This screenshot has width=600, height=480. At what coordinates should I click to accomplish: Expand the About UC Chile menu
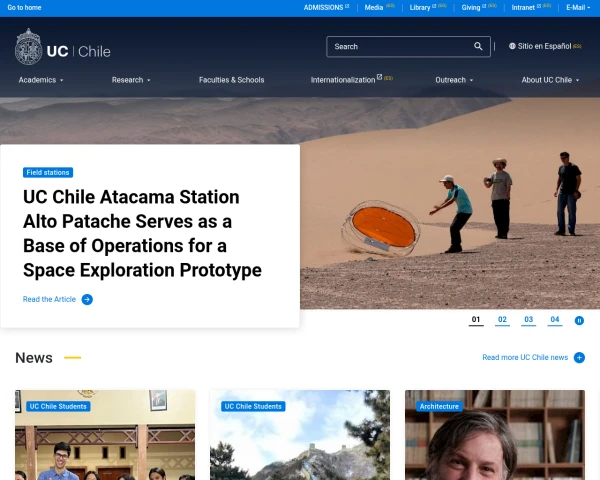(550, 80)
